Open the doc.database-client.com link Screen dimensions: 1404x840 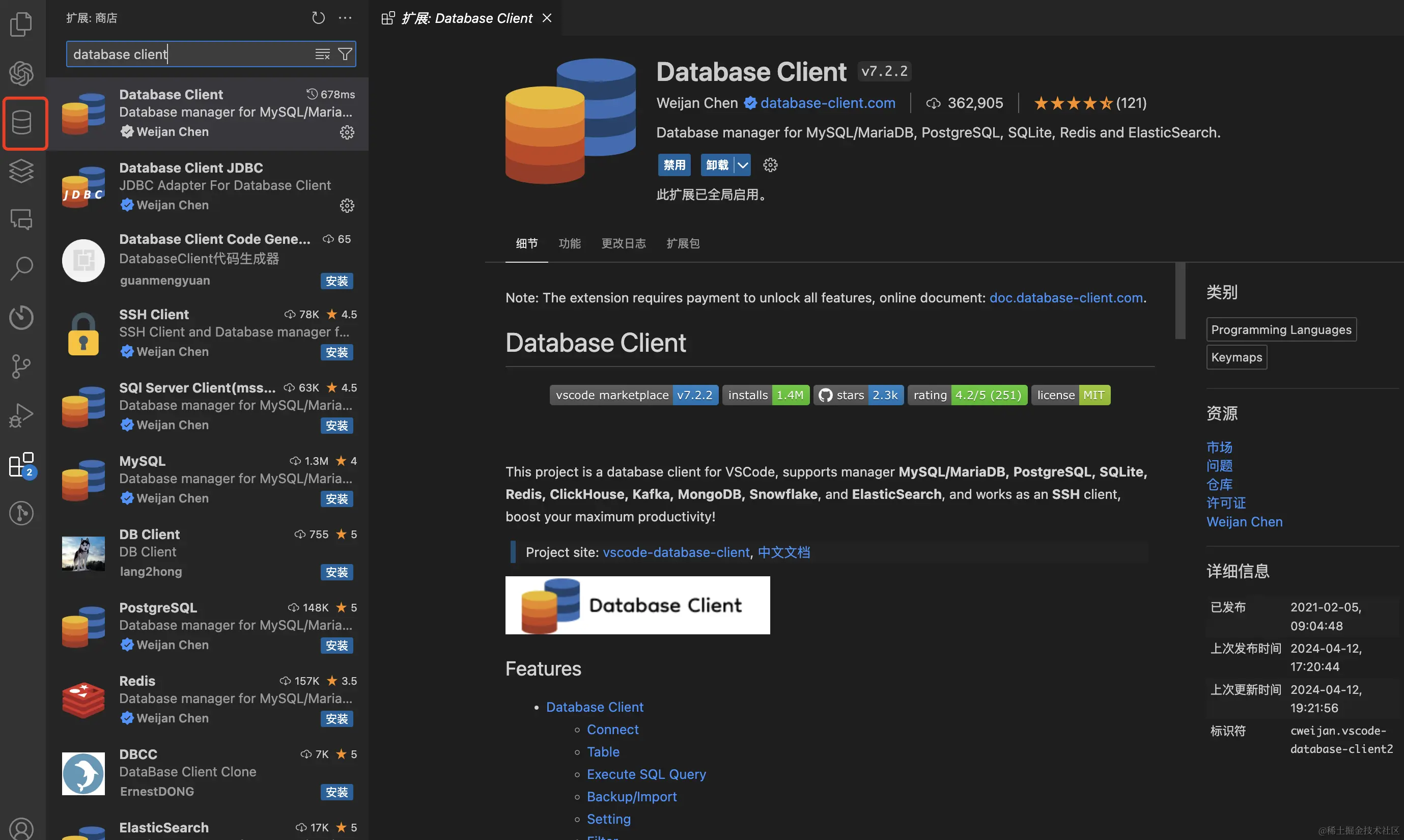coord(1065,298)
